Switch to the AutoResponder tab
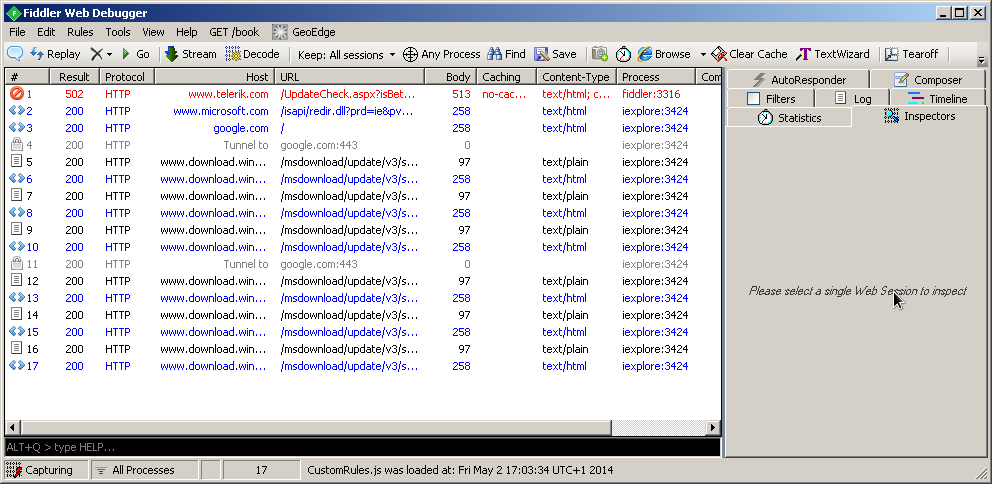Viewport: 992px width, 484px height. [x=797, y=80]
